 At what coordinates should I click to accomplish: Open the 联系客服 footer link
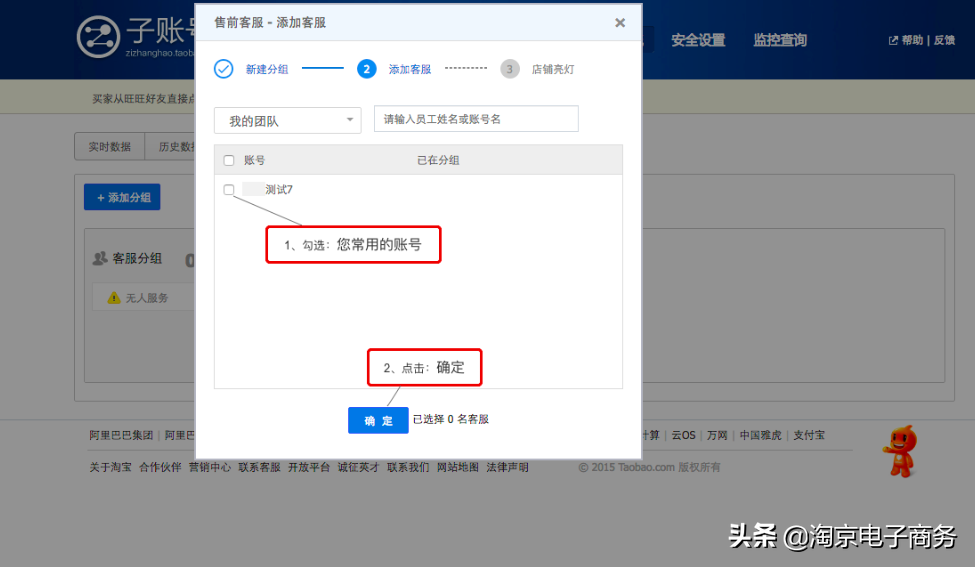click(x=259, y=467)
